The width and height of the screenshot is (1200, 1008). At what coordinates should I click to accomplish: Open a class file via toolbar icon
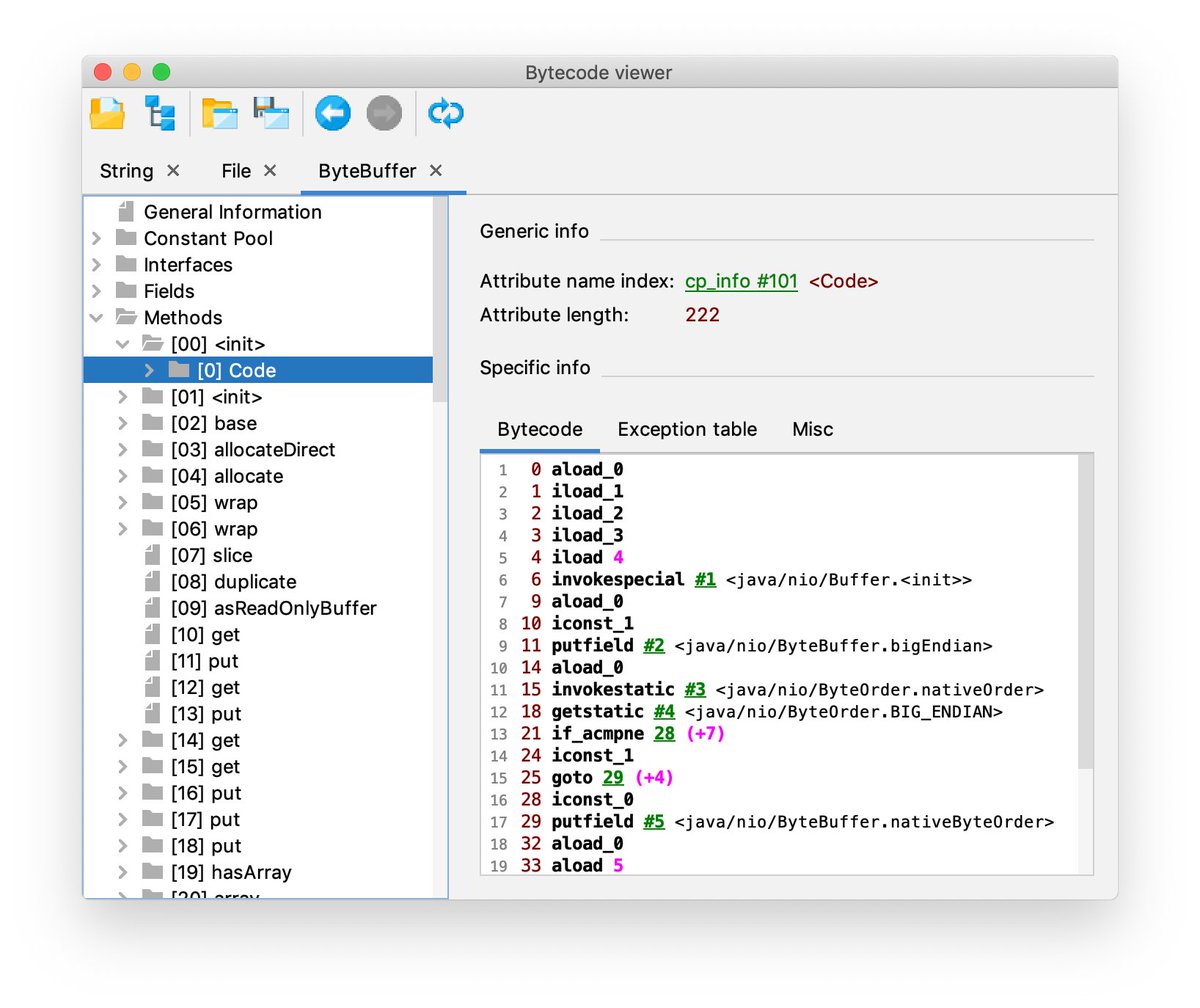tap(106, 113)
